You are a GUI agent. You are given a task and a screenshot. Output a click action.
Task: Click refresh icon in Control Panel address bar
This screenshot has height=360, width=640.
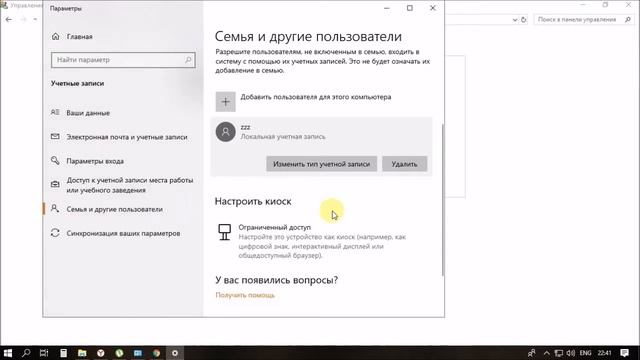524,20
